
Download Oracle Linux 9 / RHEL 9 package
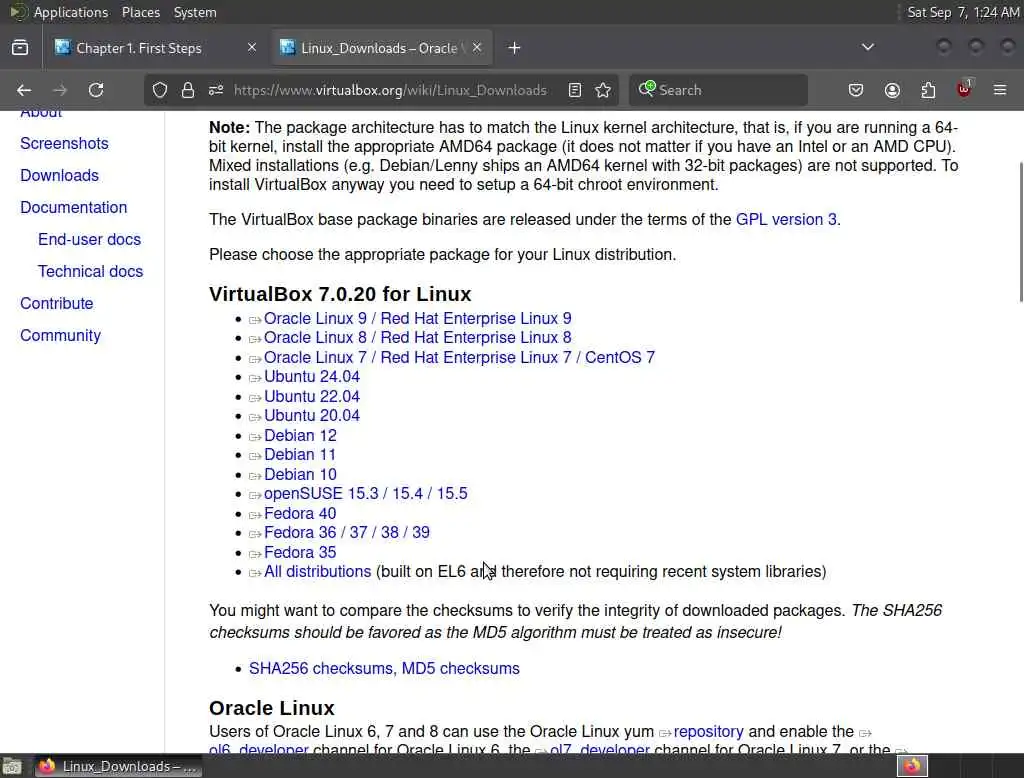pyautogui.click(x=417, y=319)
